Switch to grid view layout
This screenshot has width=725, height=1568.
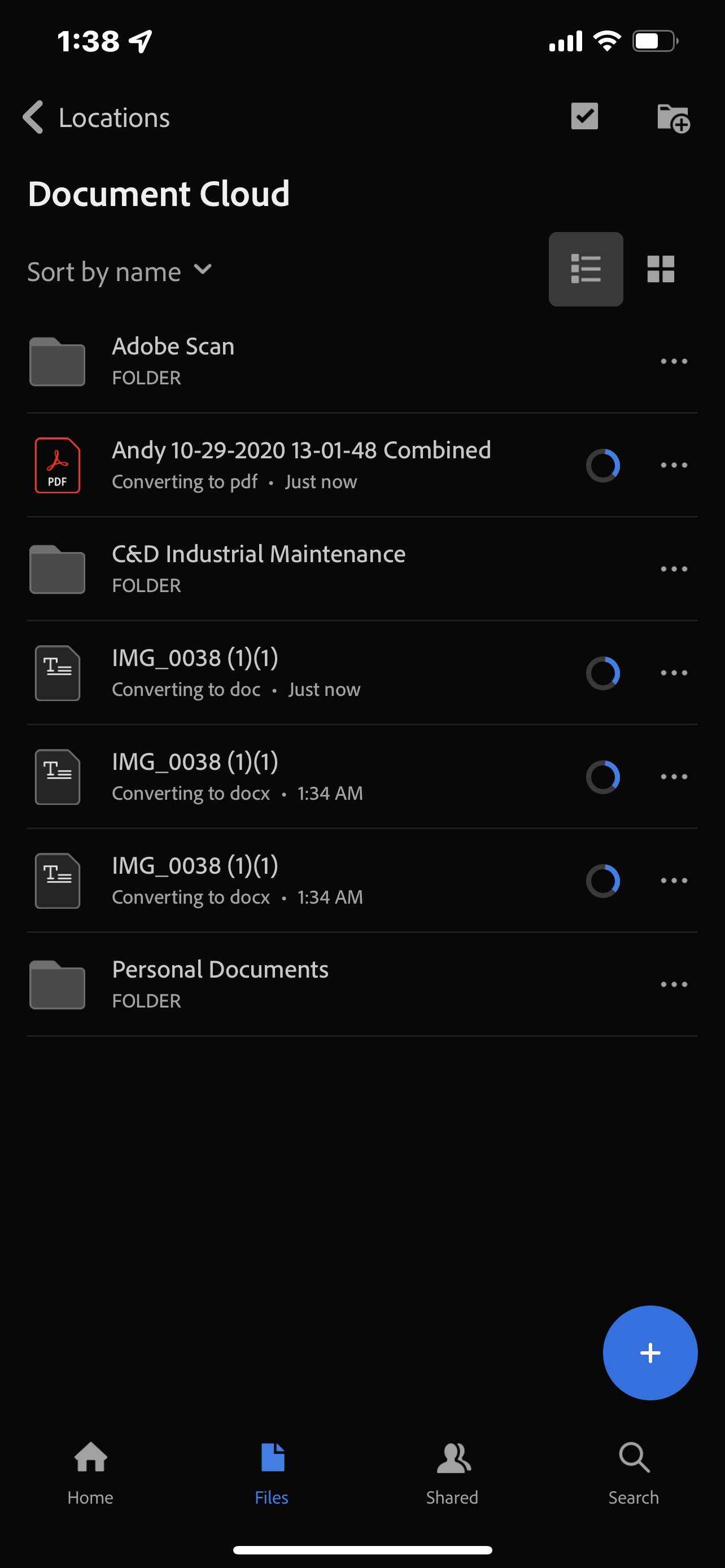click(662, 269)
